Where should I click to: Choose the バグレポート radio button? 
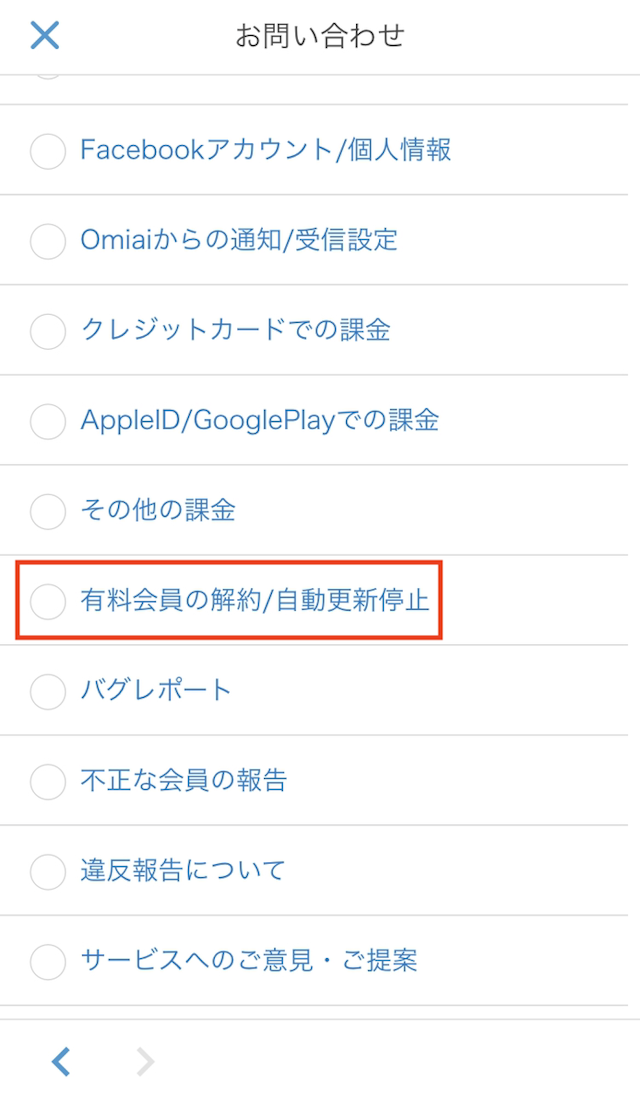point(47,691)
